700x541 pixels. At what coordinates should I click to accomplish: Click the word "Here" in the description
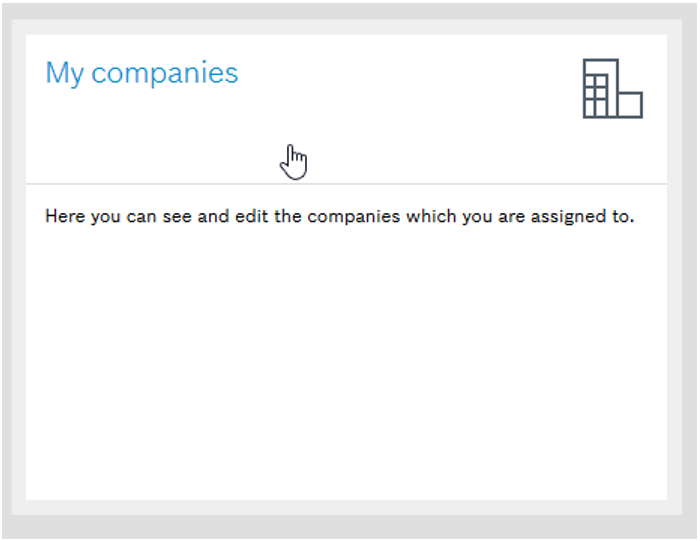point(65,216)
